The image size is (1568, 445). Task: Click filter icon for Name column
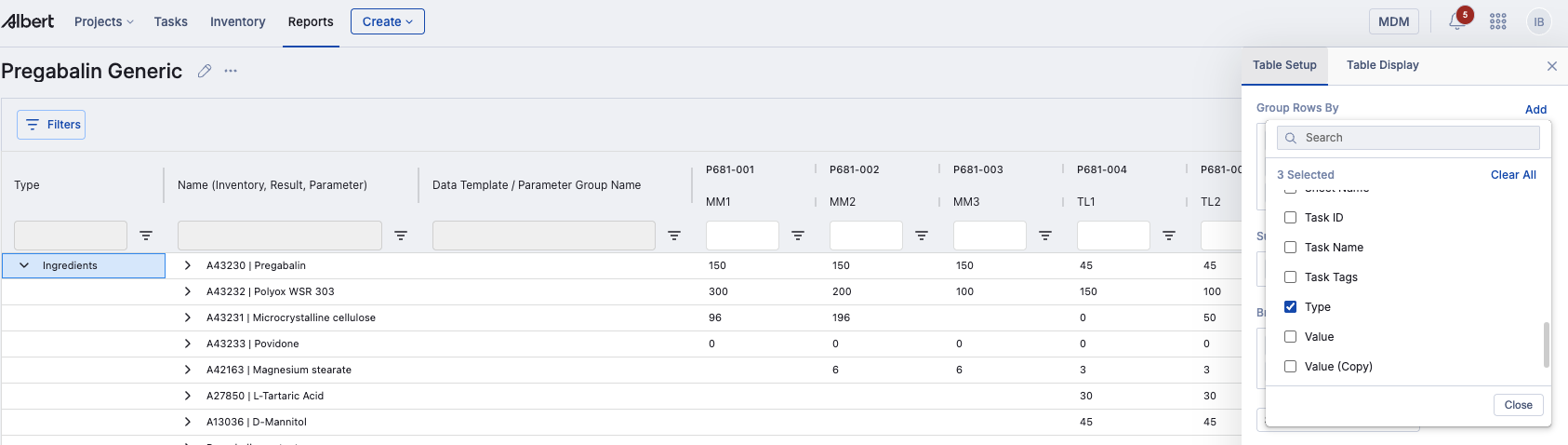(x=401, y=236)
